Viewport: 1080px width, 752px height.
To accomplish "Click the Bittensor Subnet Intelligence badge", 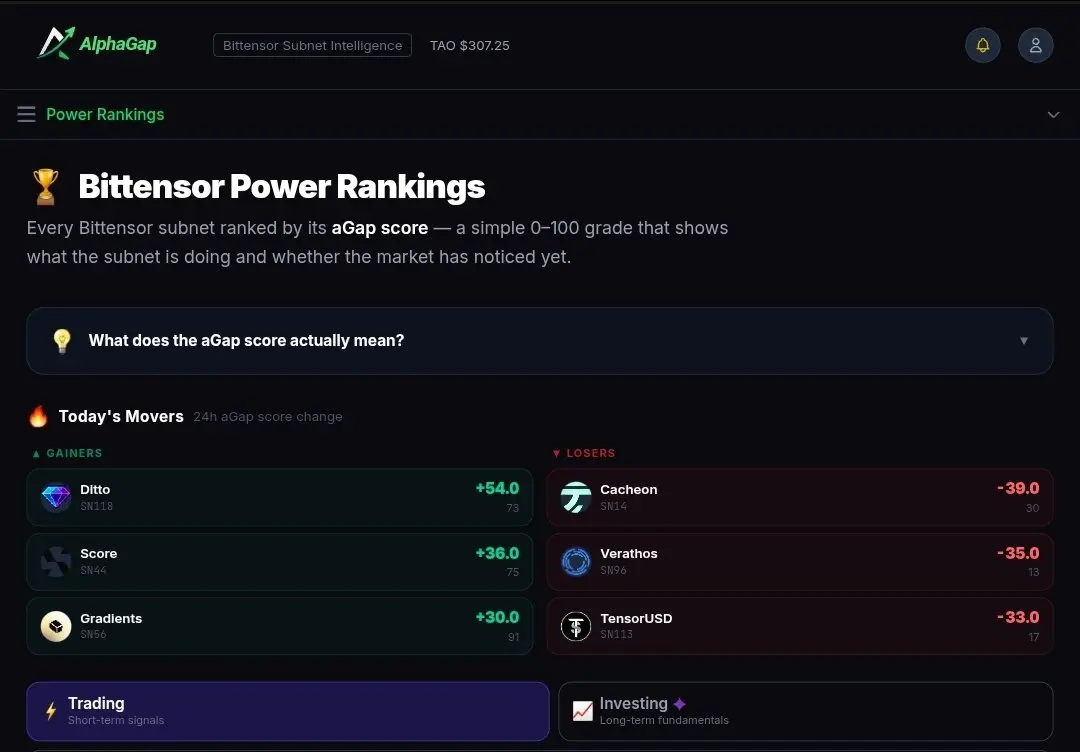I will [312, 45].
